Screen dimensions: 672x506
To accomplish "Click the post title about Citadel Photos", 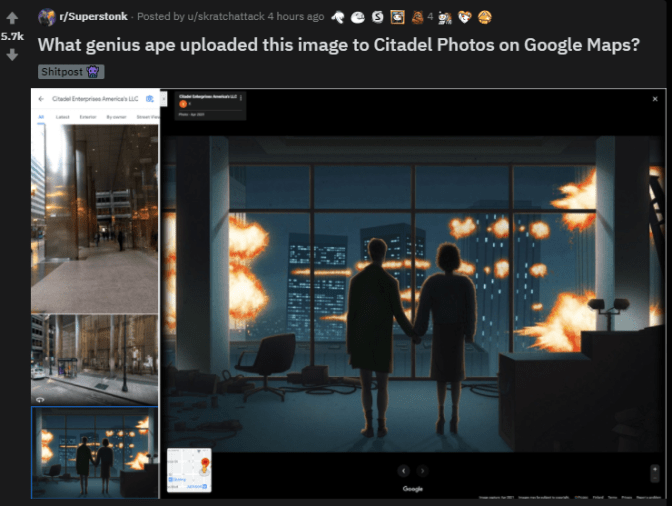I will click(339, 45).
